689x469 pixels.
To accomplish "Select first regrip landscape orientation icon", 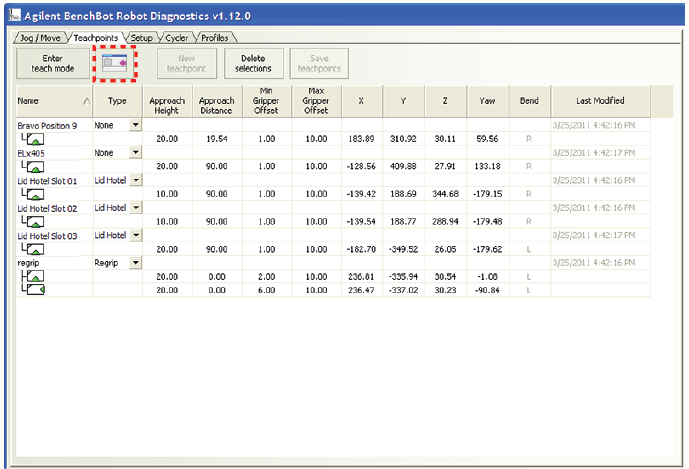I will (33, 275).
